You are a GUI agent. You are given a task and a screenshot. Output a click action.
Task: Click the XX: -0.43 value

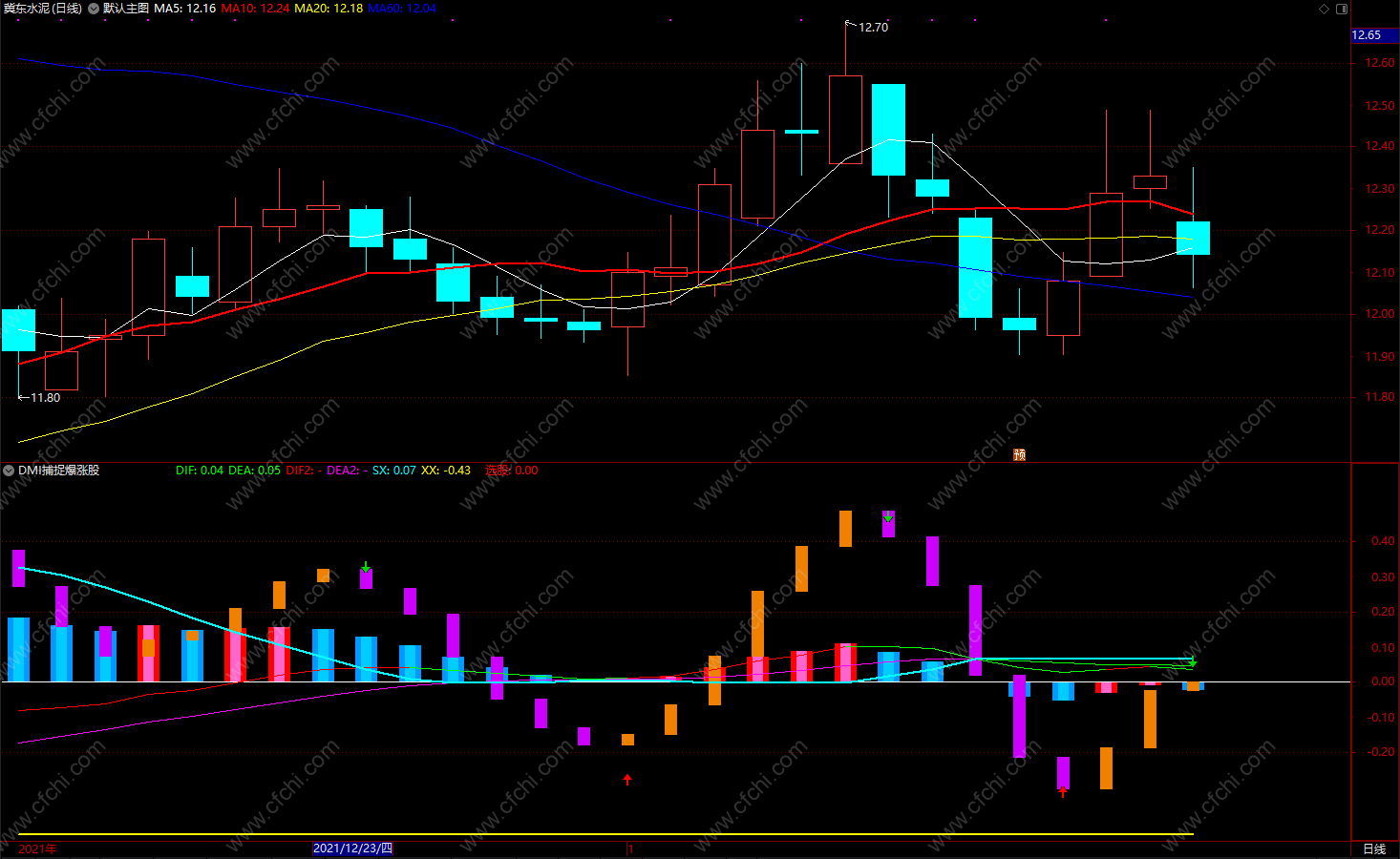446,471
